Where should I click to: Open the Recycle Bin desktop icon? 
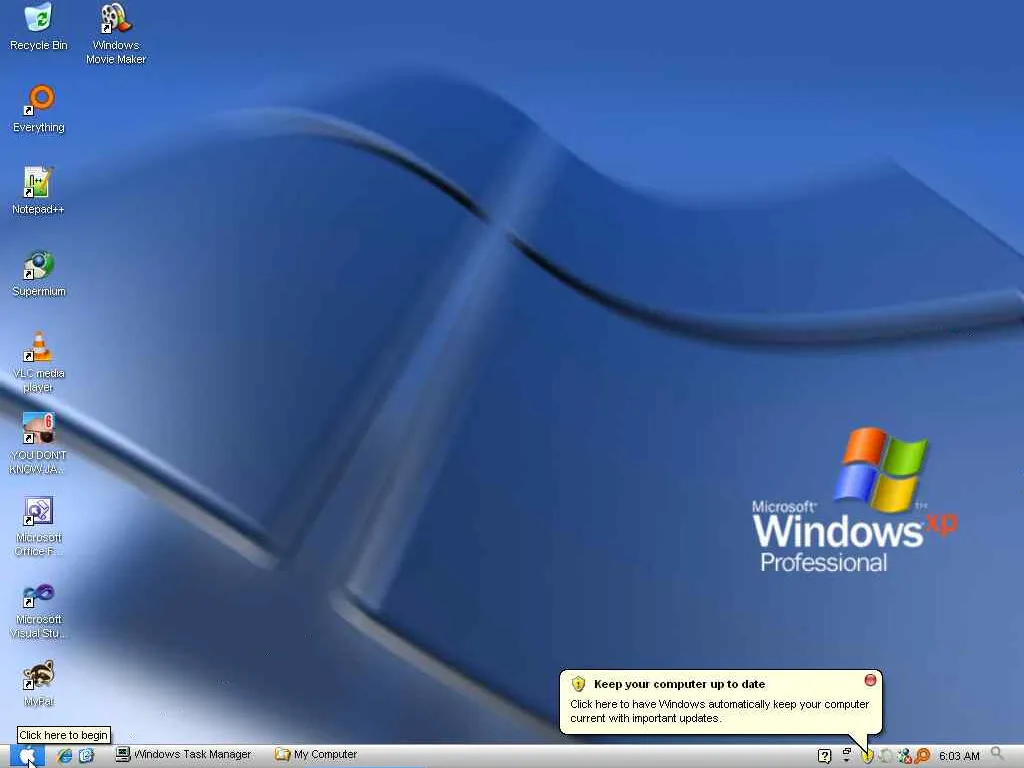[39, 27]
